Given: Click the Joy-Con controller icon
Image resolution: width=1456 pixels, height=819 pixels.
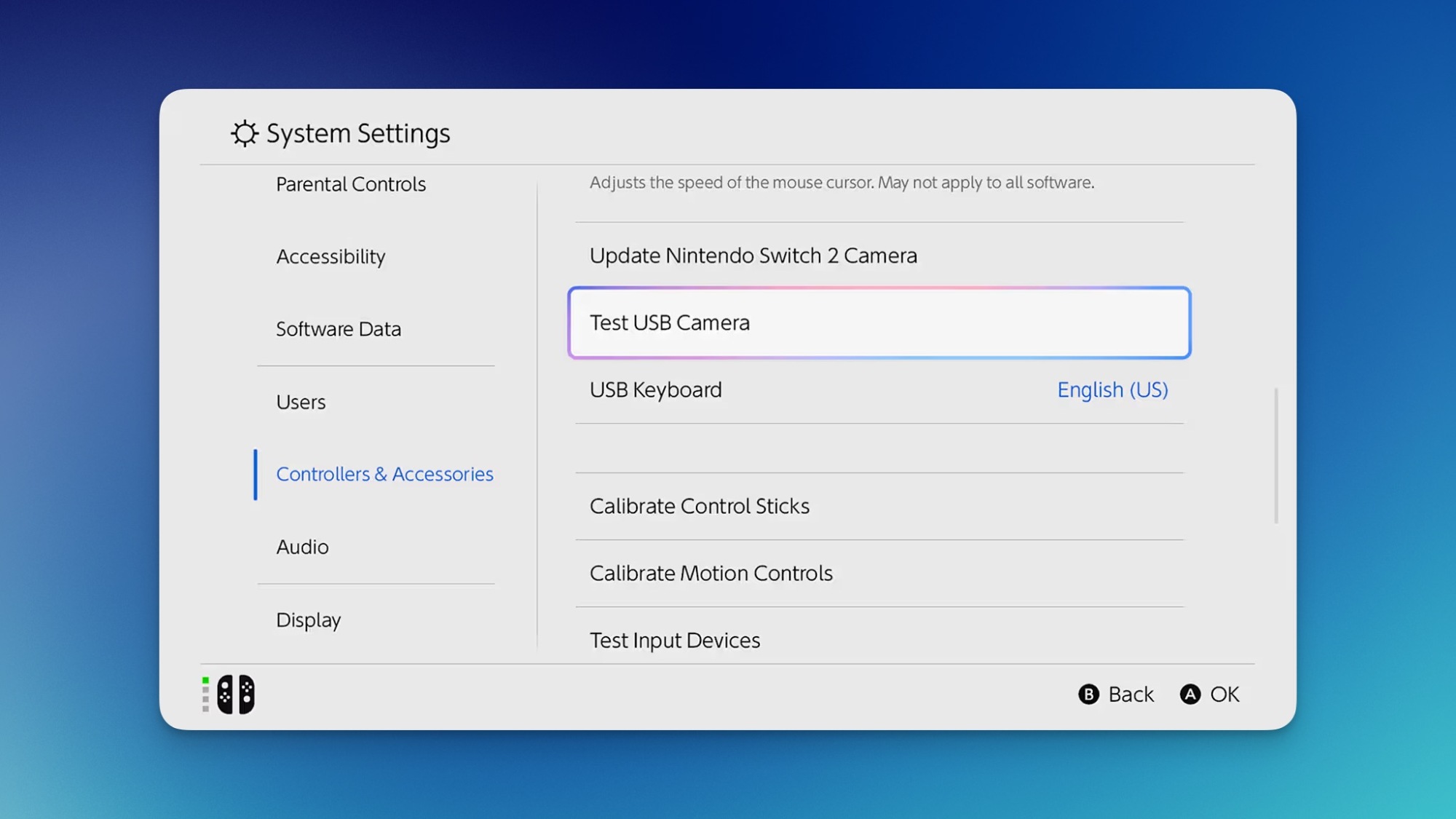Looking at the screenshot, I should pyautogui.click(x=236, y=694).
